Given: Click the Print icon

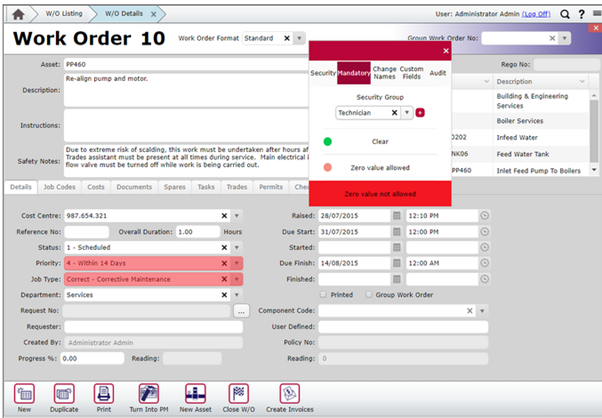Looking at the screenshot, I should coord(103,393).
